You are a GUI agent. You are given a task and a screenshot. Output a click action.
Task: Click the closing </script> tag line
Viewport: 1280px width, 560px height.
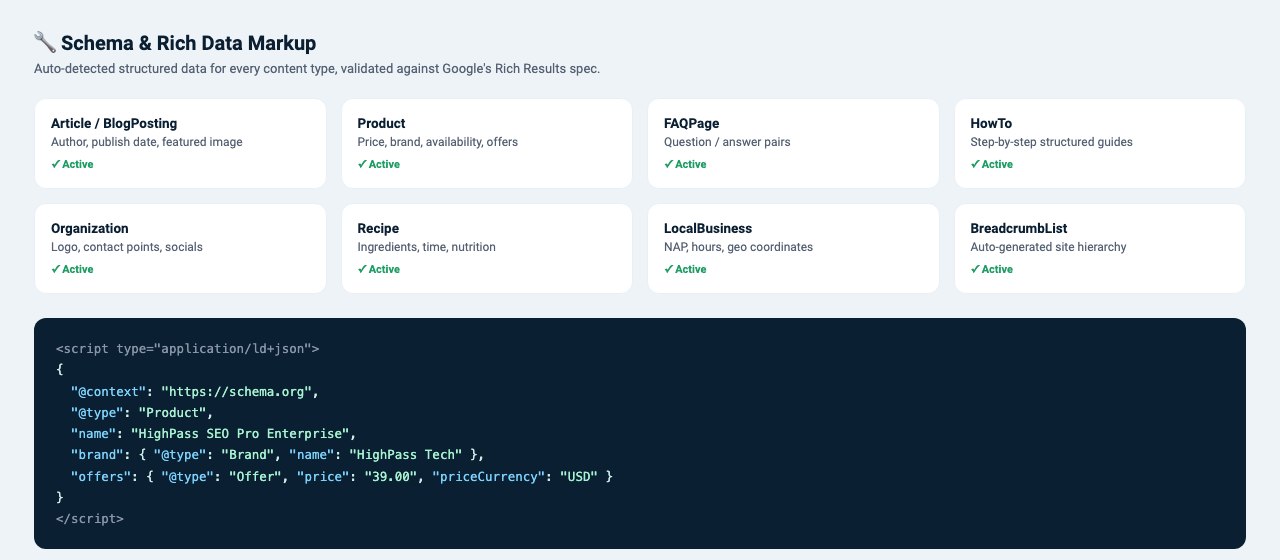pyautogui.click(x=90, y=519)
